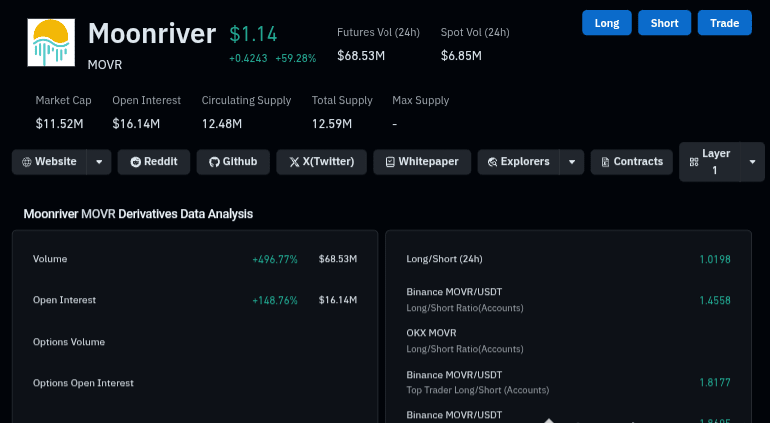Open the Contracts button
The width and height of the screenshot is (770, 423).
[x=632, y=162]
